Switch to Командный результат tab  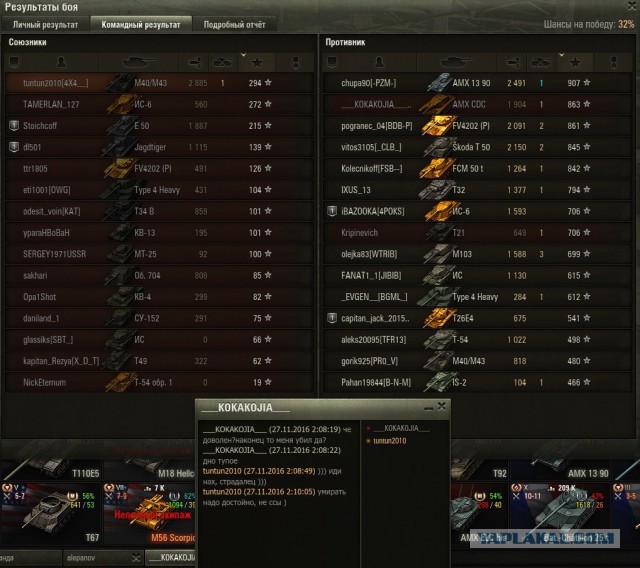click(x=141, y=24)
